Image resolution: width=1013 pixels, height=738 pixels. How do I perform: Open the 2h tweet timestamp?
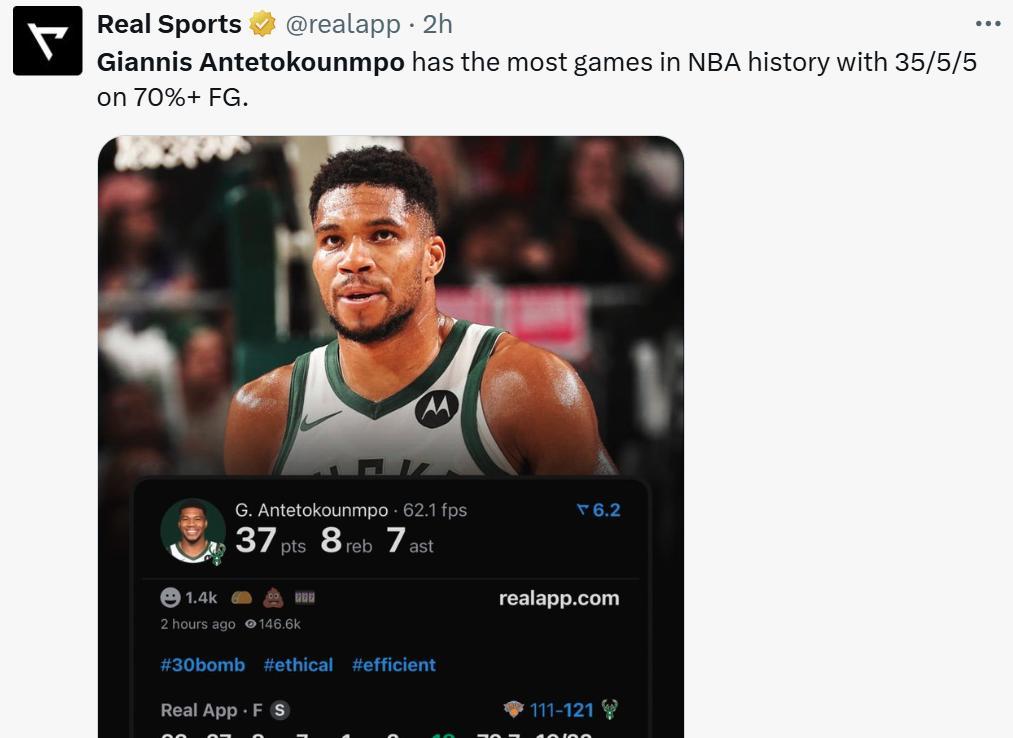tap(438, 24)
